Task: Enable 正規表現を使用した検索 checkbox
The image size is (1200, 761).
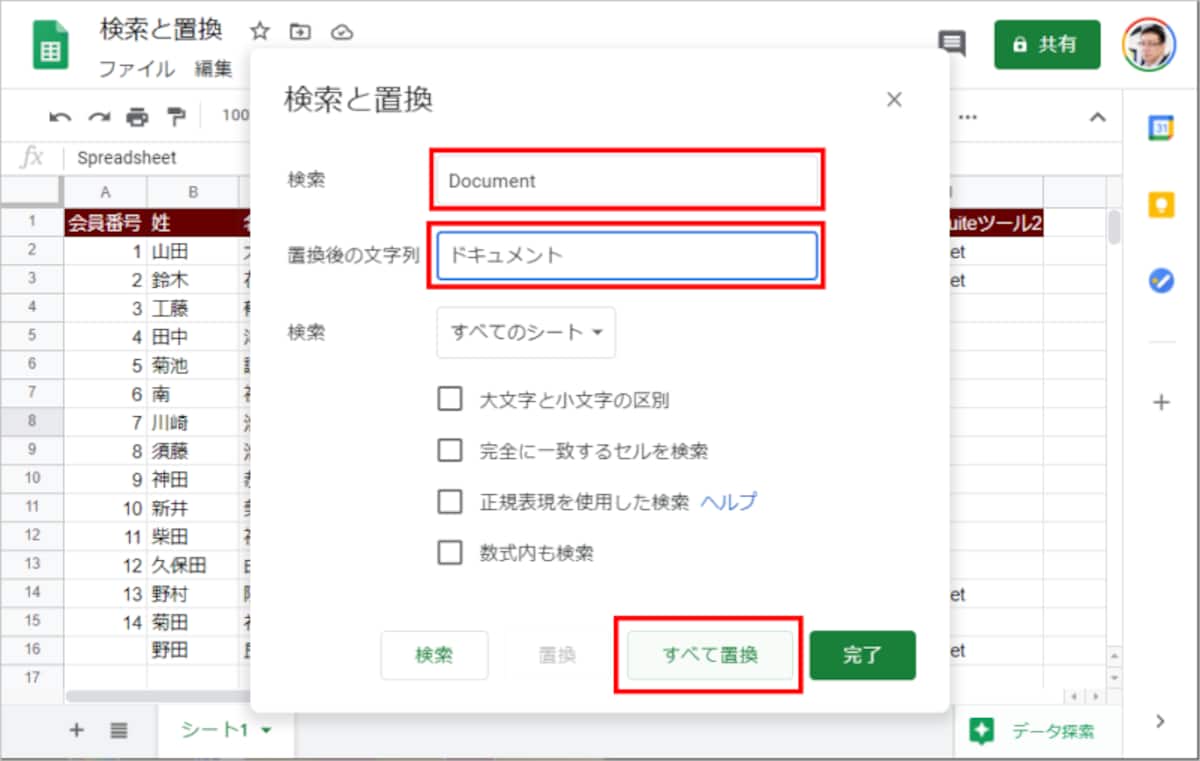Action: 450,502
